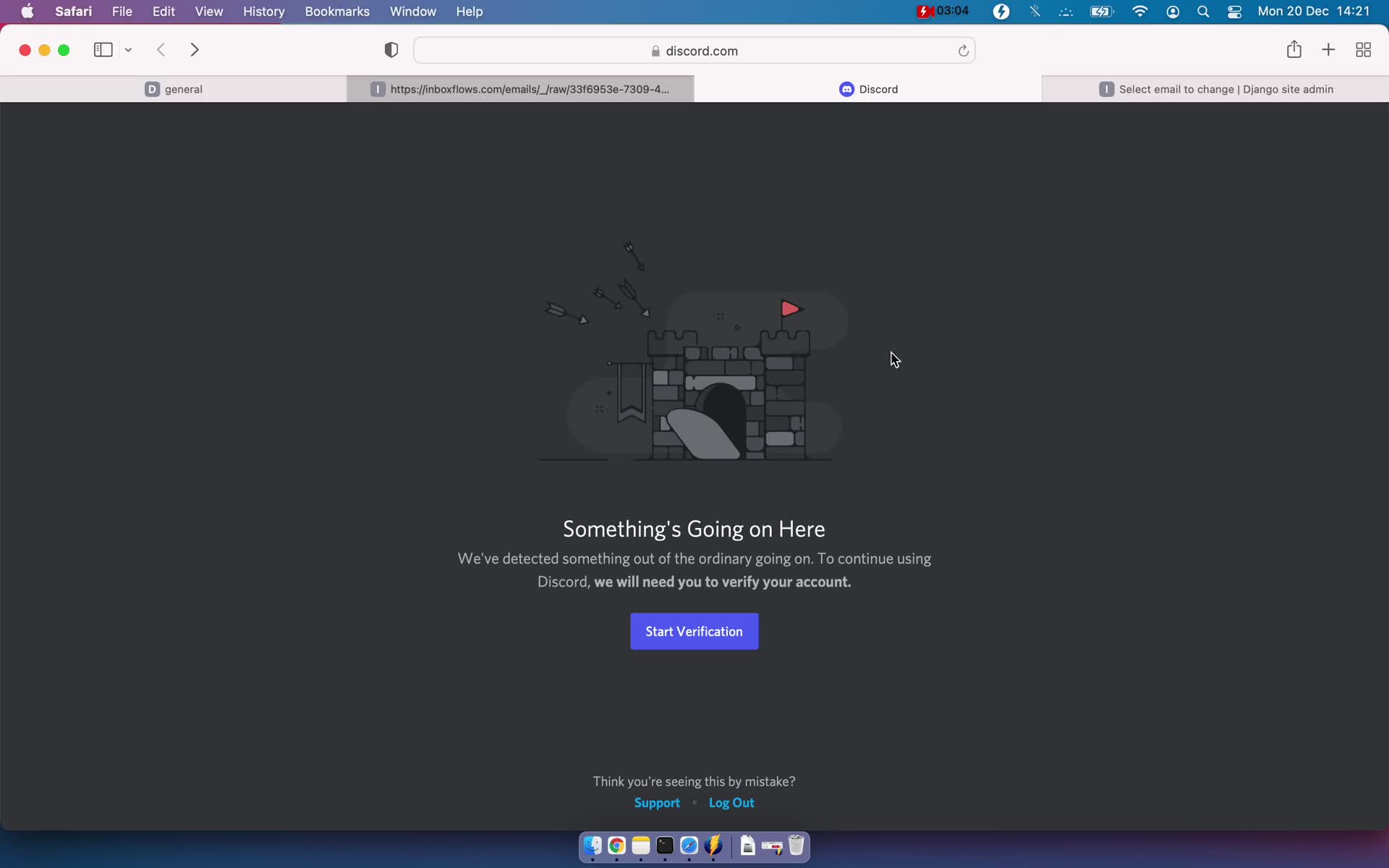Open the History menu item
1389x868 pixels.
264,11
